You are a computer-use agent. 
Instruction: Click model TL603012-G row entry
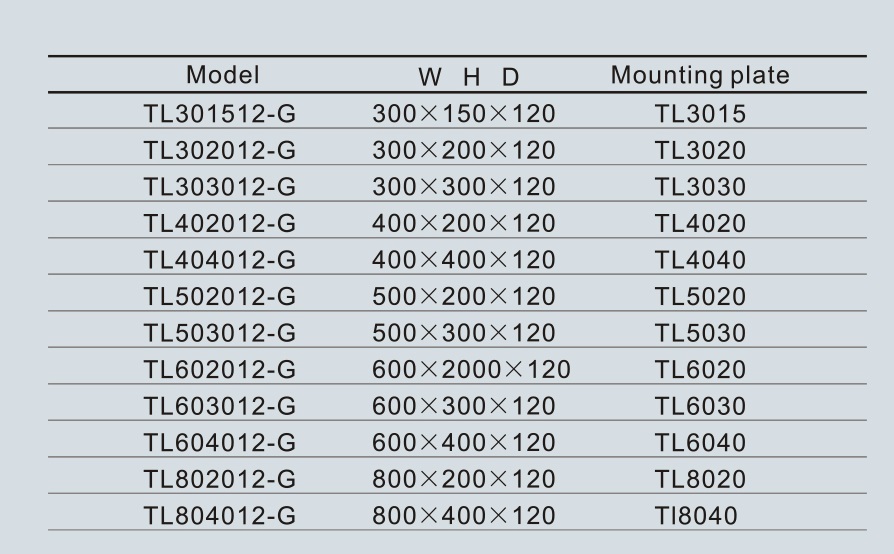click(x=220, y=406)
